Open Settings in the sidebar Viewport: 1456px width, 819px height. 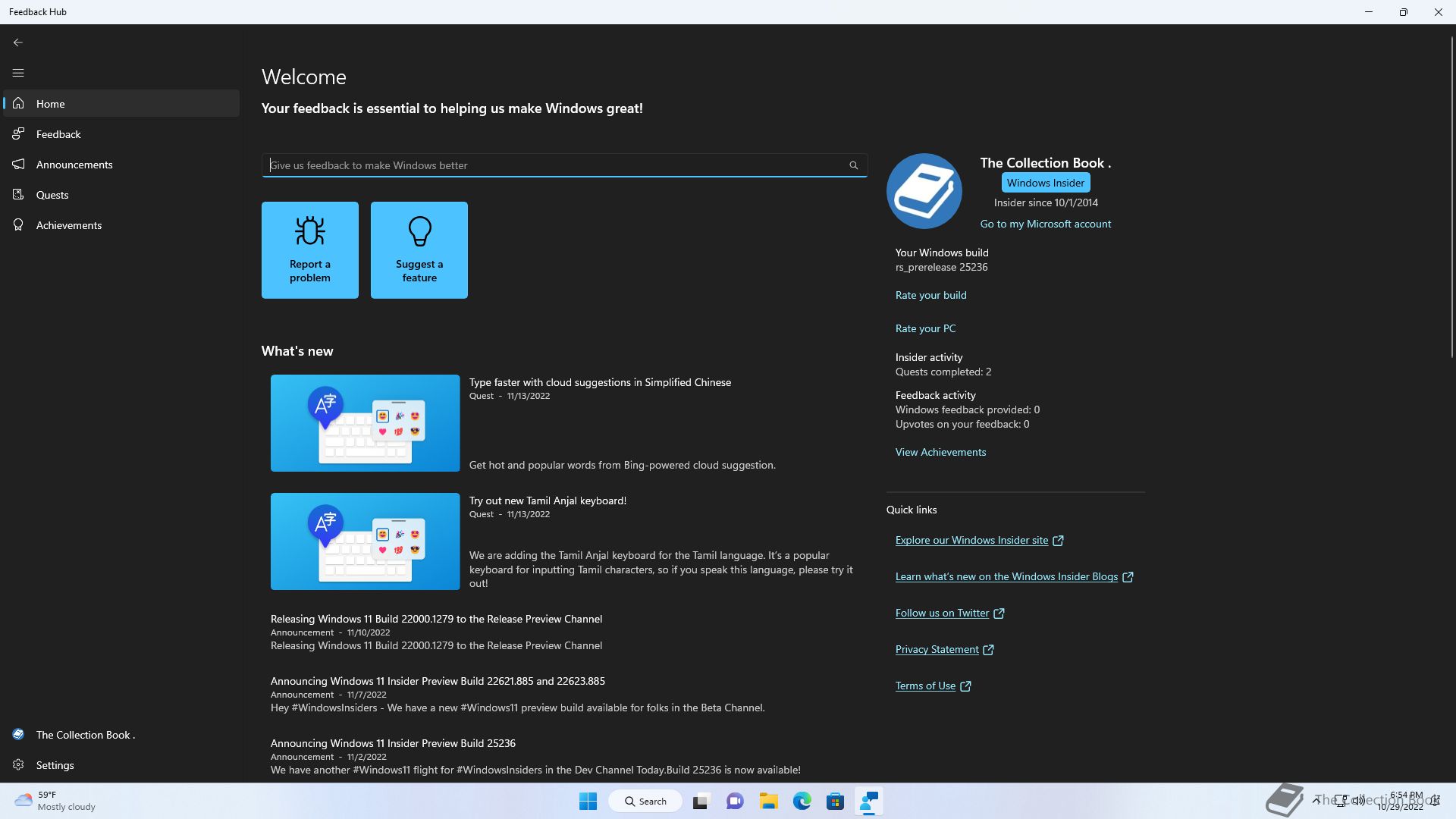(x=121, y=765)
